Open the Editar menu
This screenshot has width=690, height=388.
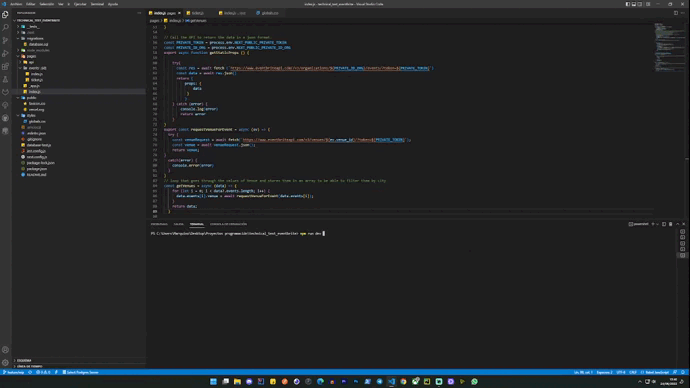click(x=30, y=4)
